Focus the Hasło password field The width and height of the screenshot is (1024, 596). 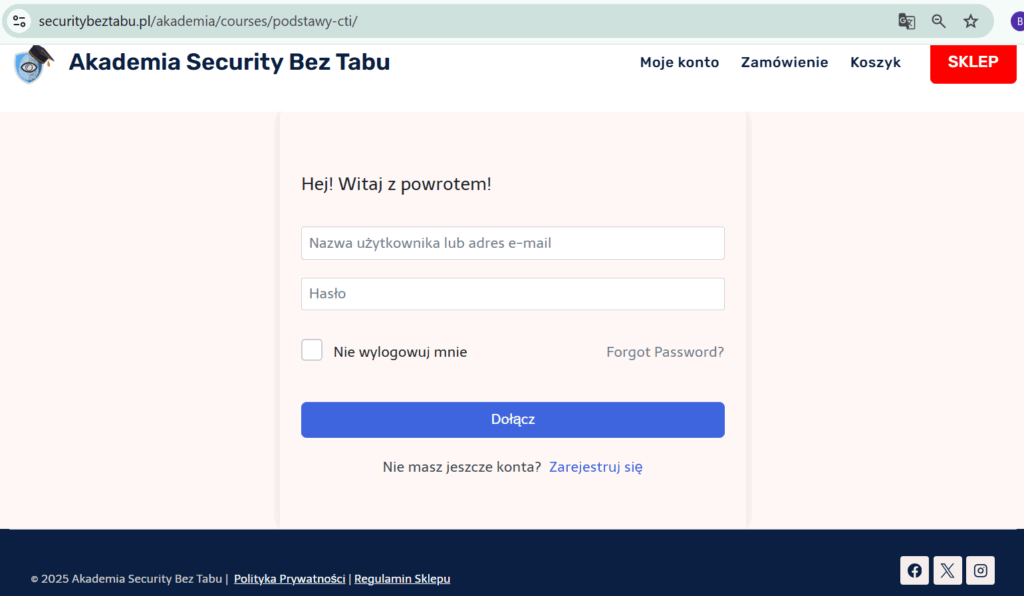[x=513, y=294]
